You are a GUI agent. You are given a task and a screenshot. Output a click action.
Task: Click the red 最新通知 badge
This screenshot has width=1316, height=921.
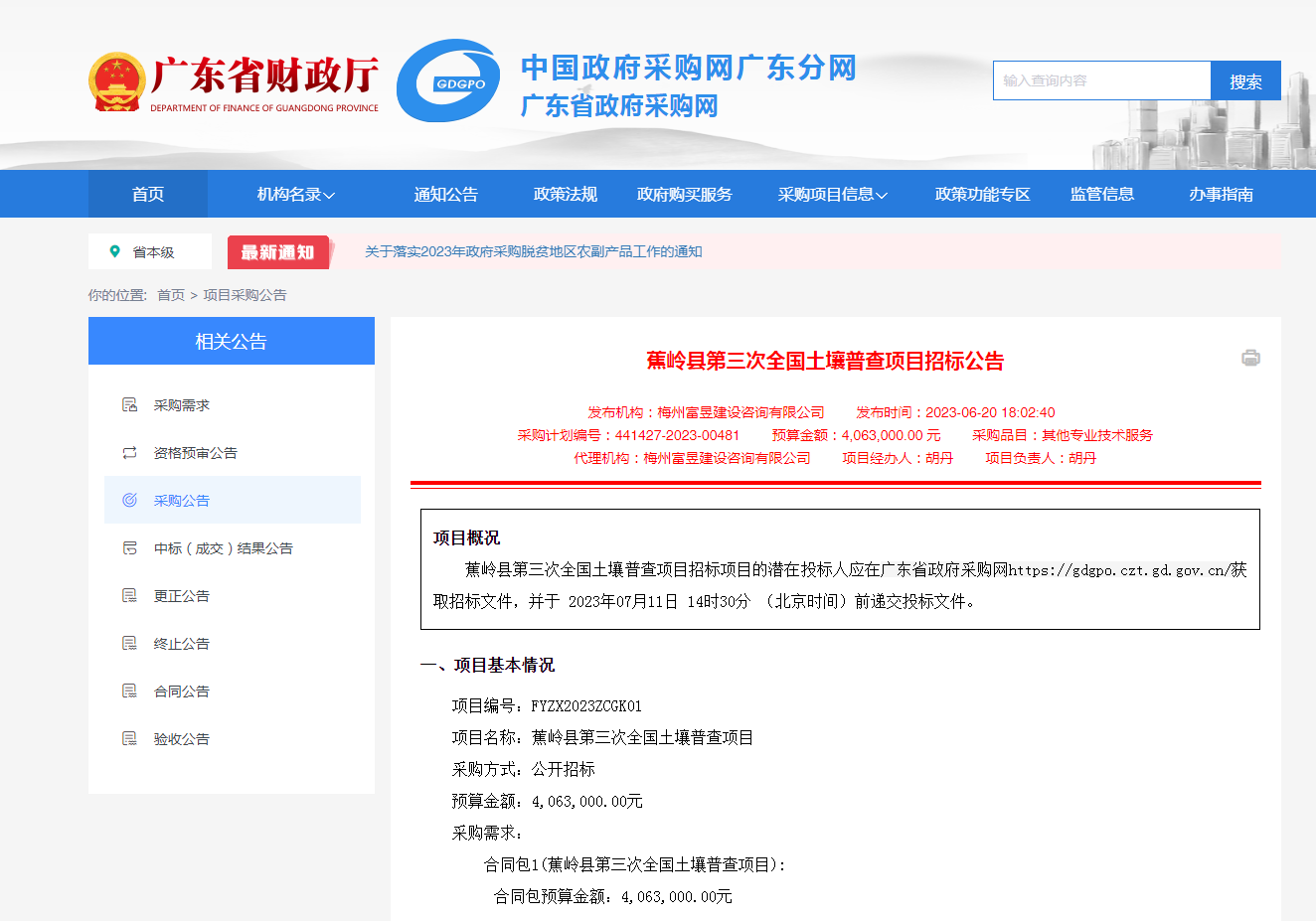click(278, 251)
